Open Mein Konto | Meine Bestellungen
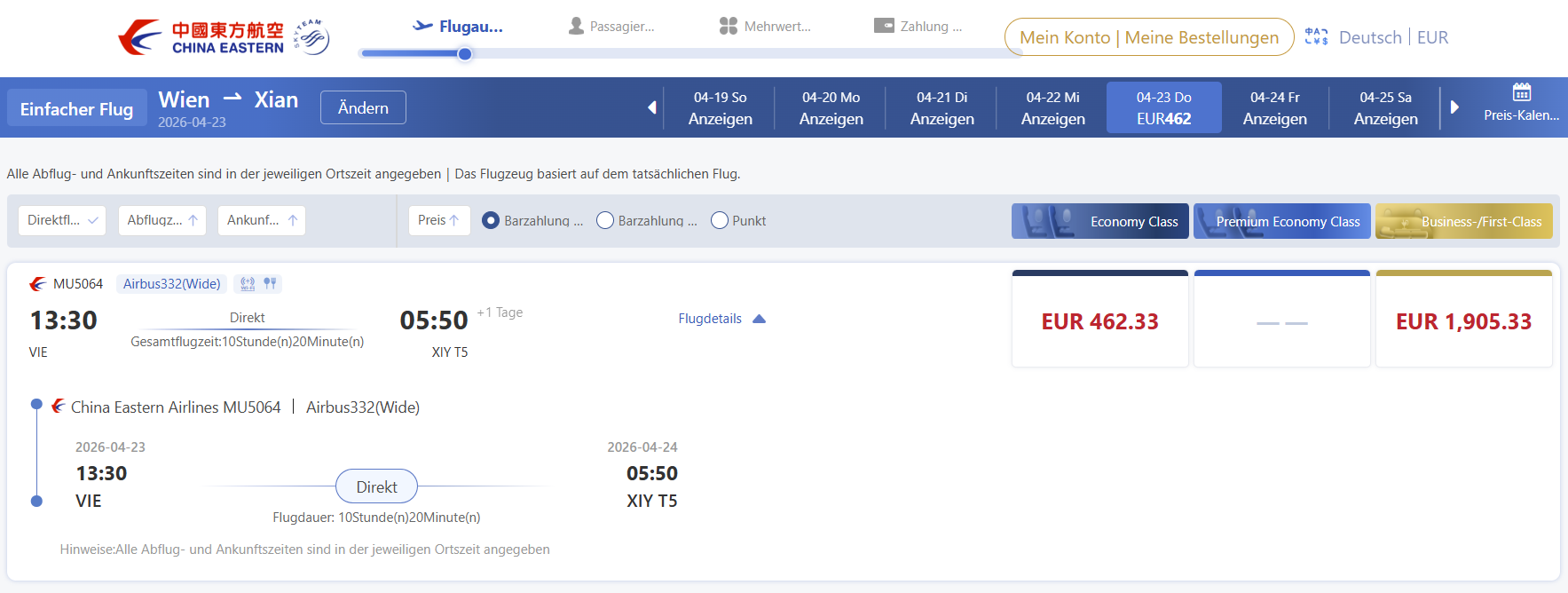Screen dimensions: 1568x593 point(1148,36)
